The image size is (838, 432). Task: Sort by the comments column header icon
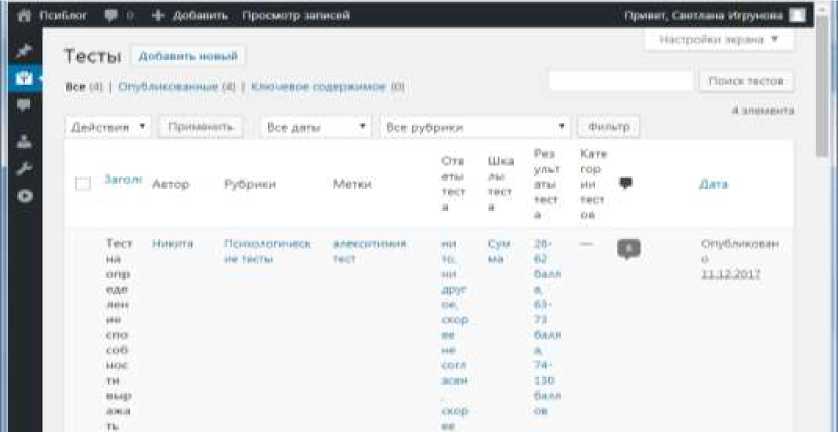click(625, 184)
